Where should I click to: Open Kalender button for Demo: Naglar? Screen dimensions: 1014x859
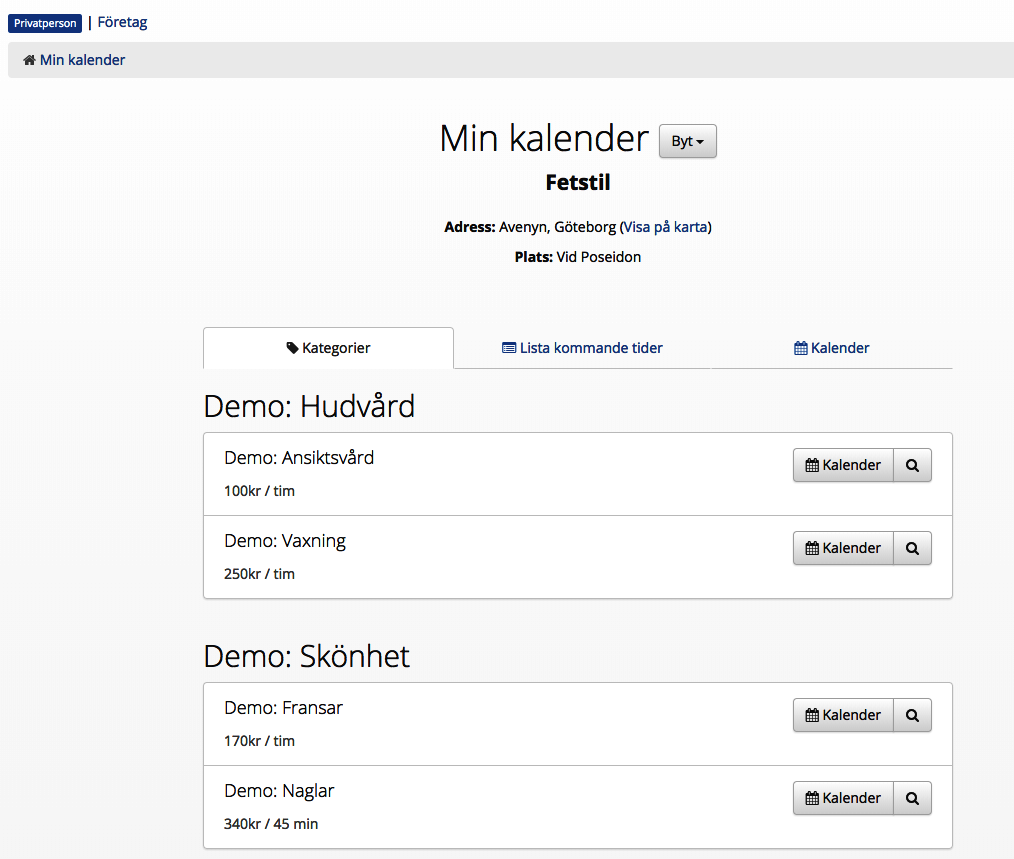point(843,798)
